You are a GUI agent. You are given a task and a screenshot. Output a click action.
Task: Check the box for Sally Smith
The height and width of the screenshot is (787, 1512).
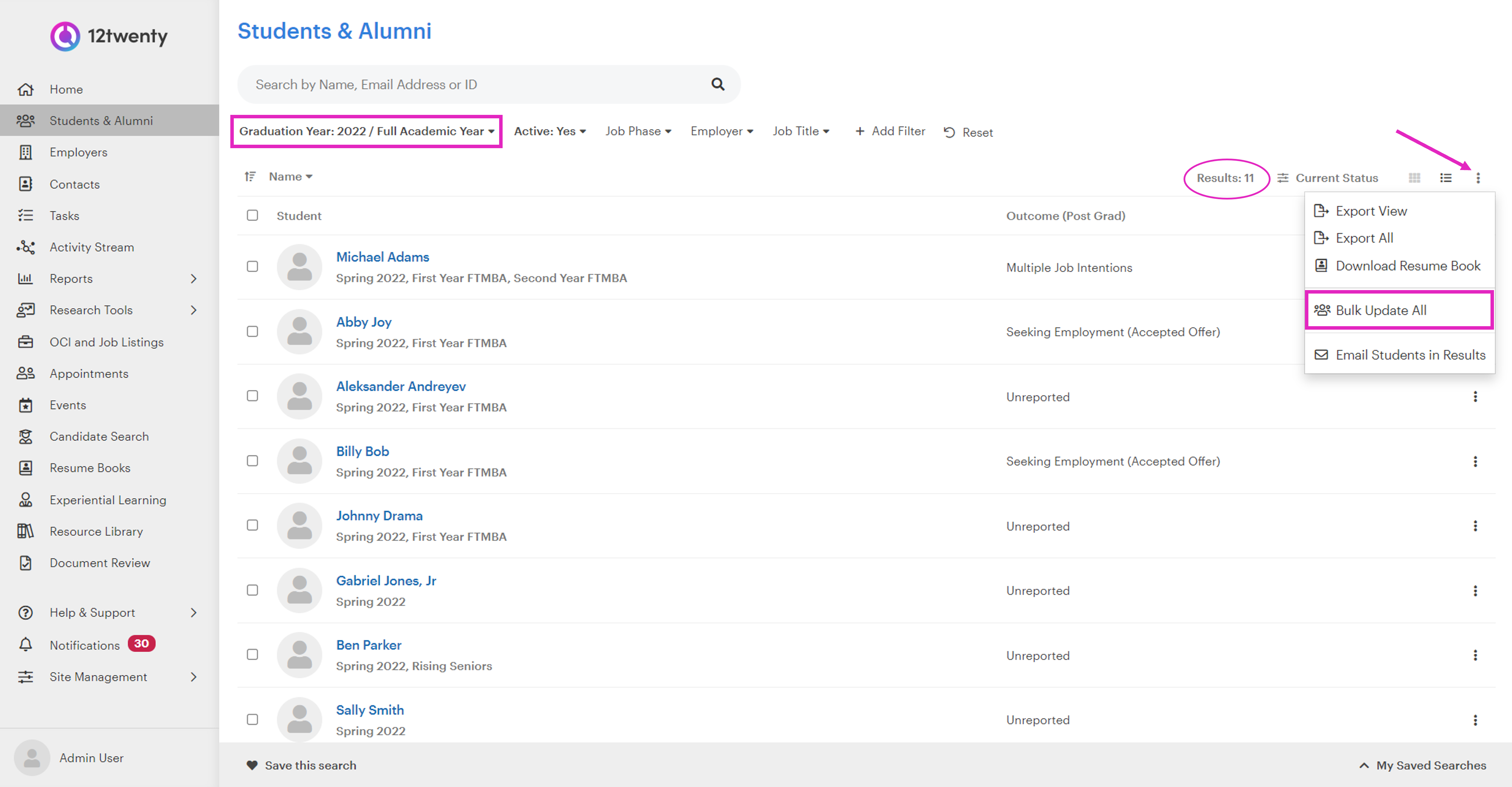[253, 719]
